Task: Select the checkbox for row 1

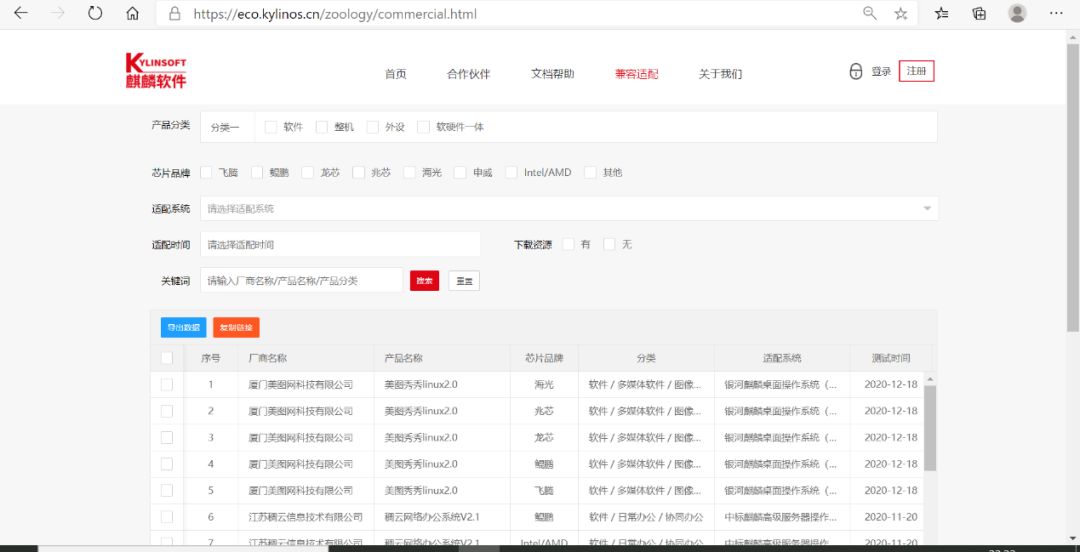Action: click(x=167, y=385)
